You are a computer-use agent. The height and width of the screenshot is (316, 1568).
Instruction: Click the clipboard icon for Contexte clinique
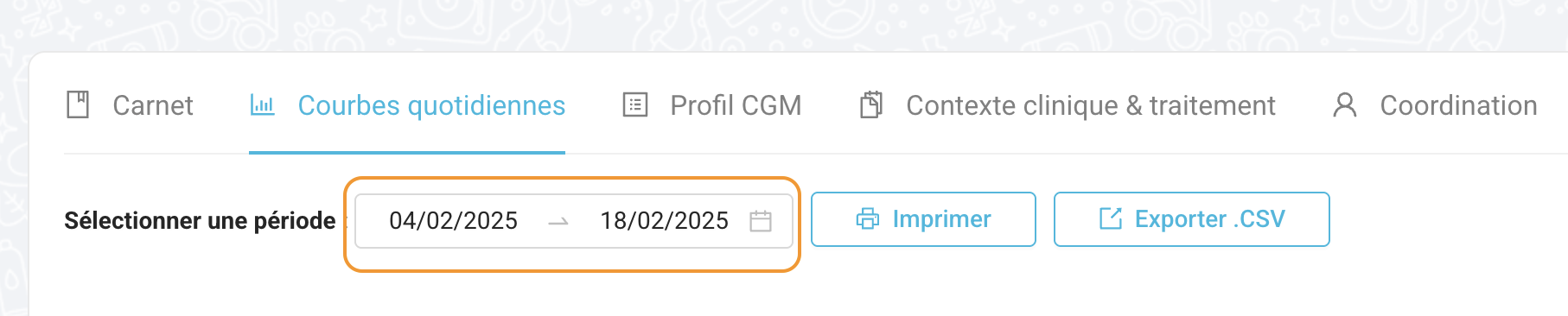click(x=871, y=105)
